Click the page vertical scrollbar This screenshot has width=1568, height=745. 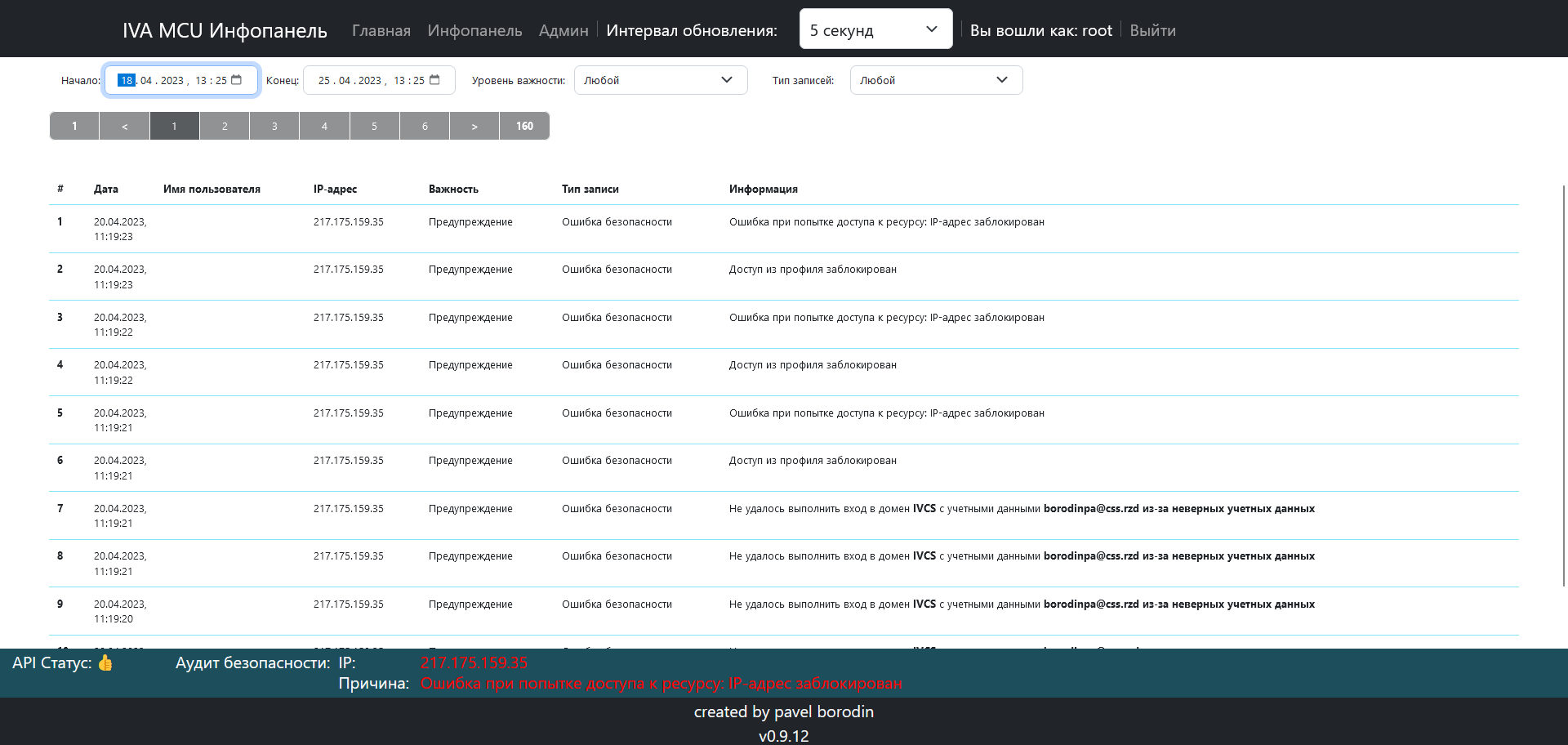[x=1564, y=384]
